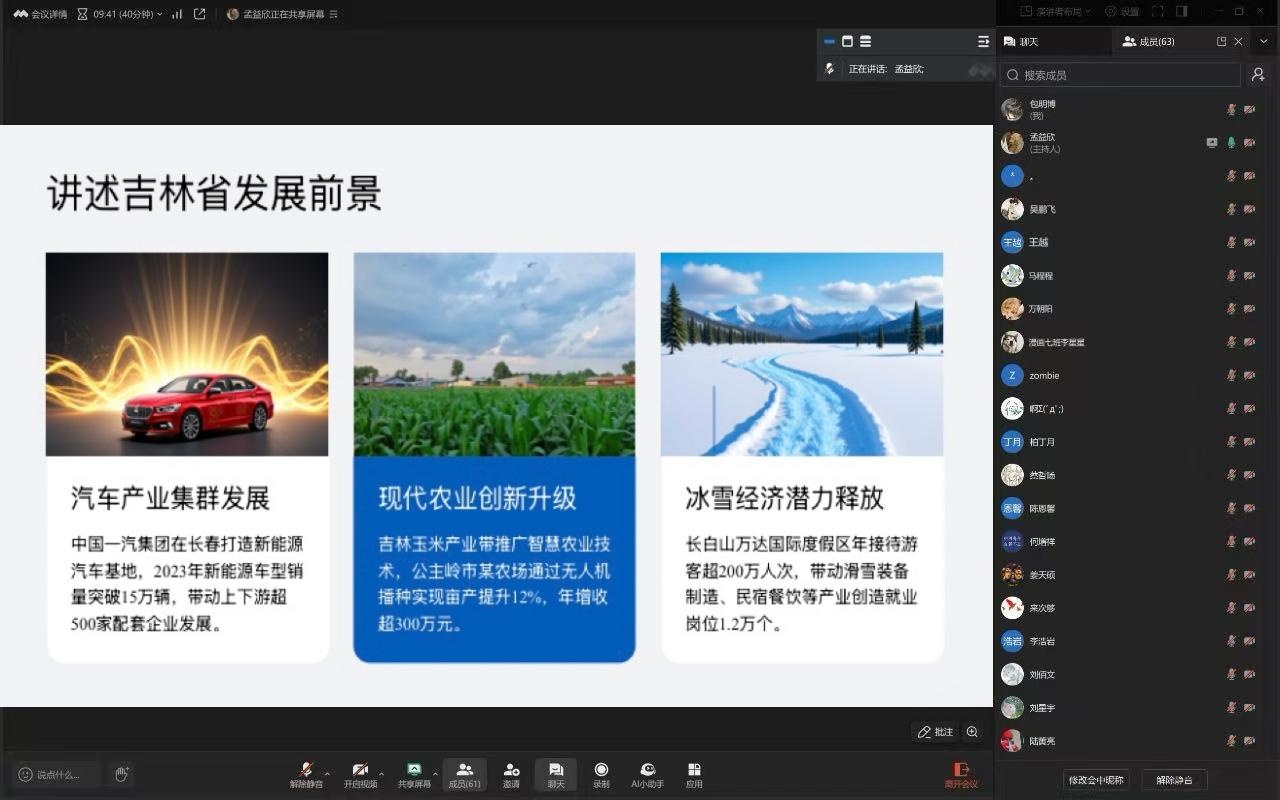Click the emoji smiley in chat box
The image size is (1280, 800).
(x=25, y=774)
